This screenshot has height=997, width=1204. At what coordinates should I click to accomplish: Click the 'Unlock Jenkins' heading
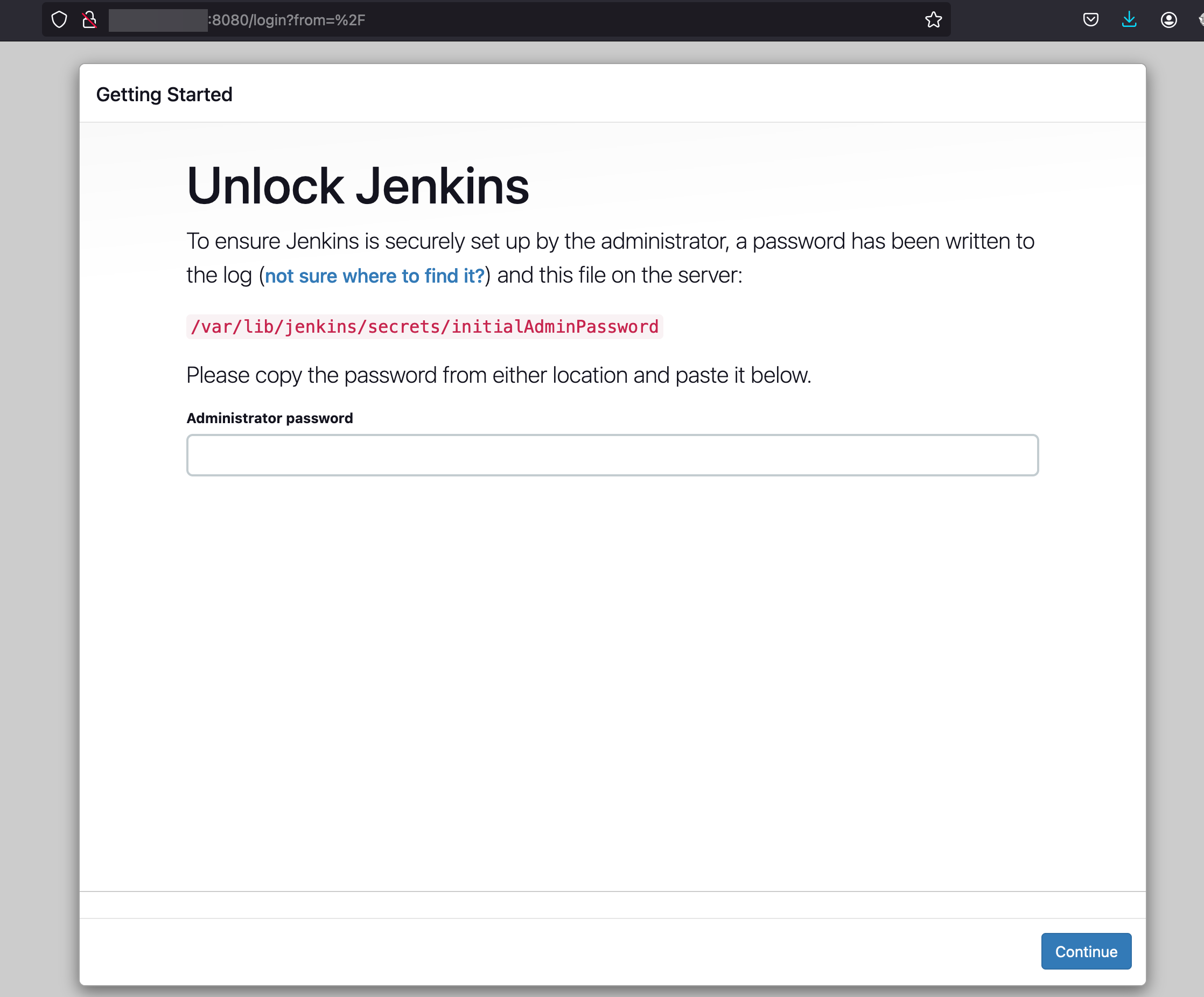[357, 186]
